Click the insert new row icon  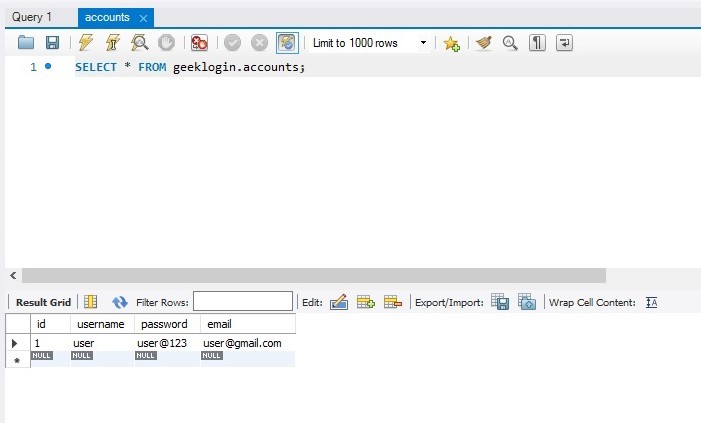[x=366, y=302]
